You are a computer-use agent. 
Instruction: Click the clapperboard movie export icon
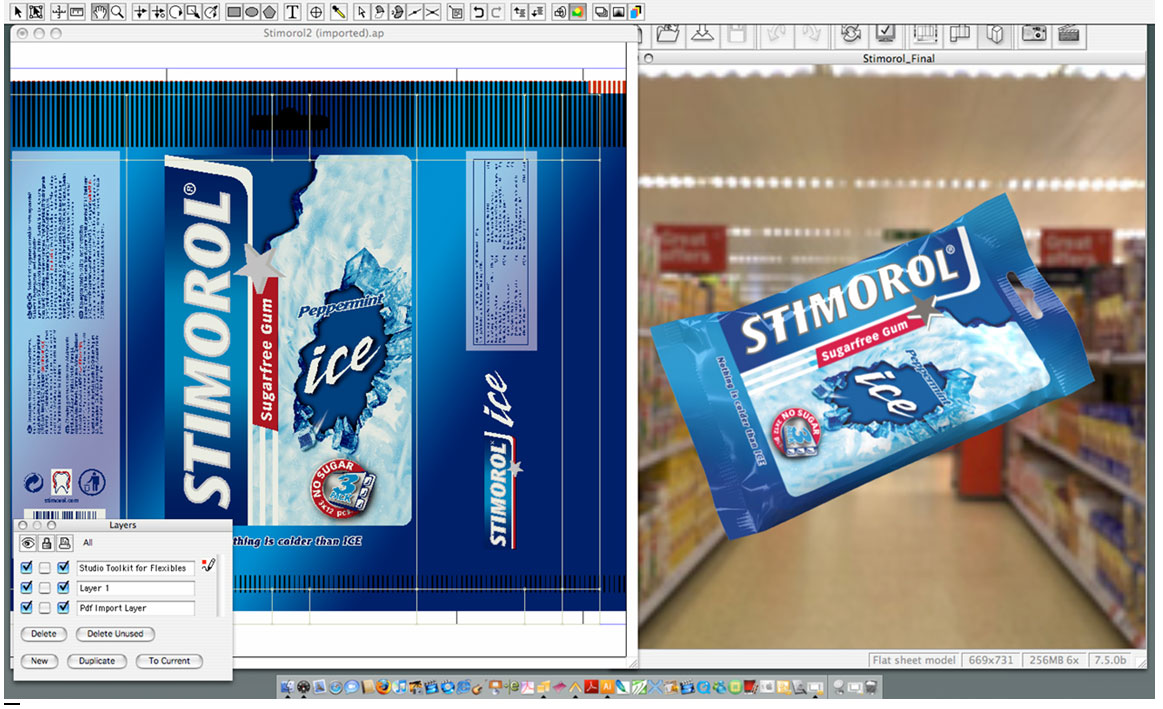pos(1068,34)
